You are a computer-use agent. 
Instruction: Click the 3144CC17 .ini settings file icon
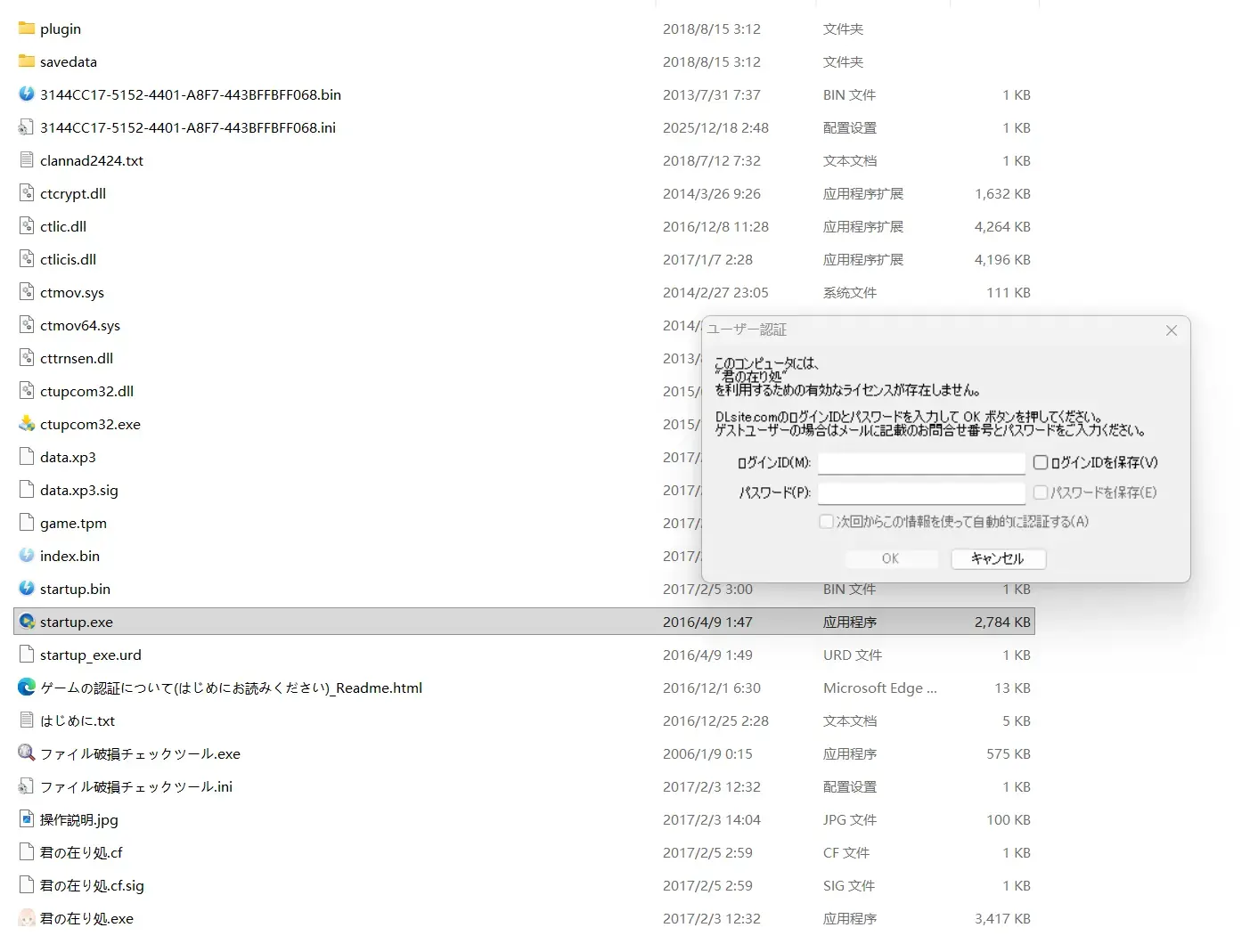27,127
